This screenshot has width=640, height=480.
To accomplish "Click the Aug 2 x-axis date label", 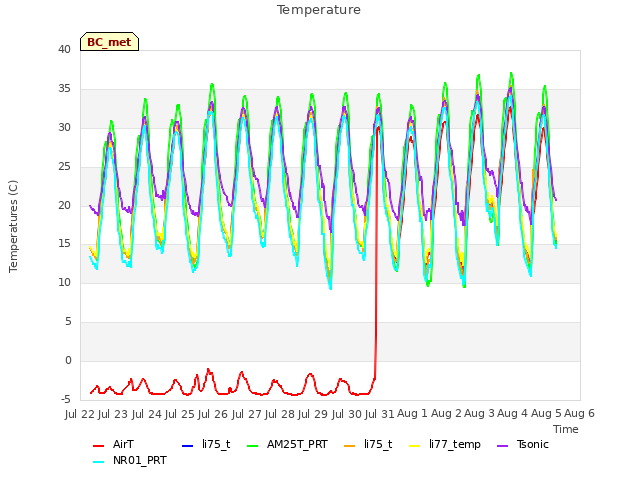I will [446, 414].
